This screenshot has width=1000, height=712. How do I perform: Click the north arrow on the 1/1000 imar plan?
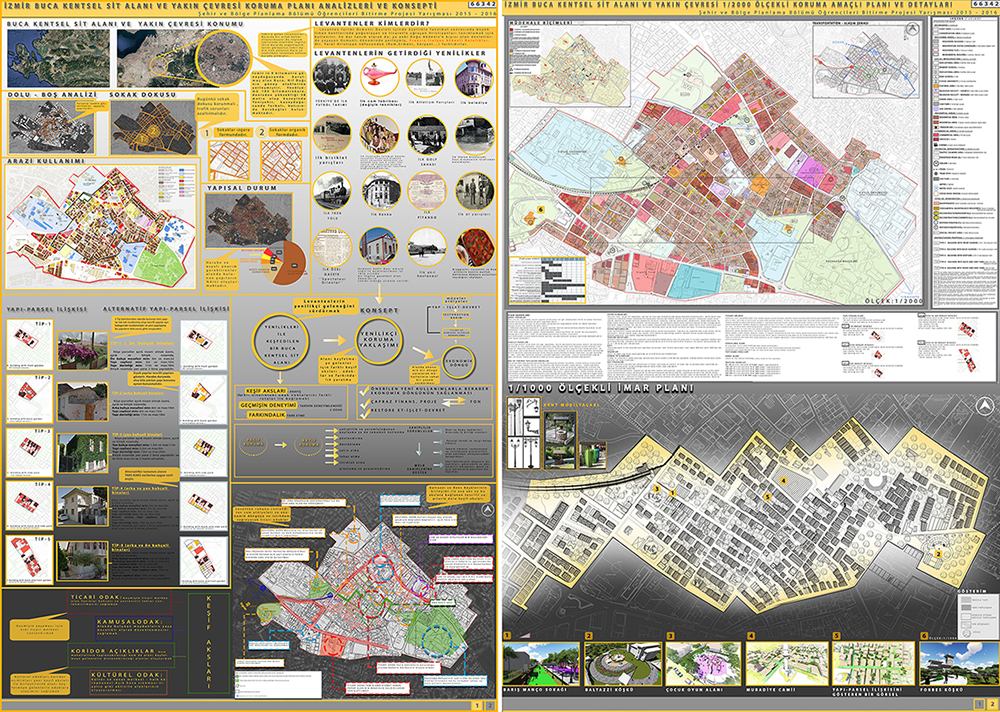(x=985, y=406)
